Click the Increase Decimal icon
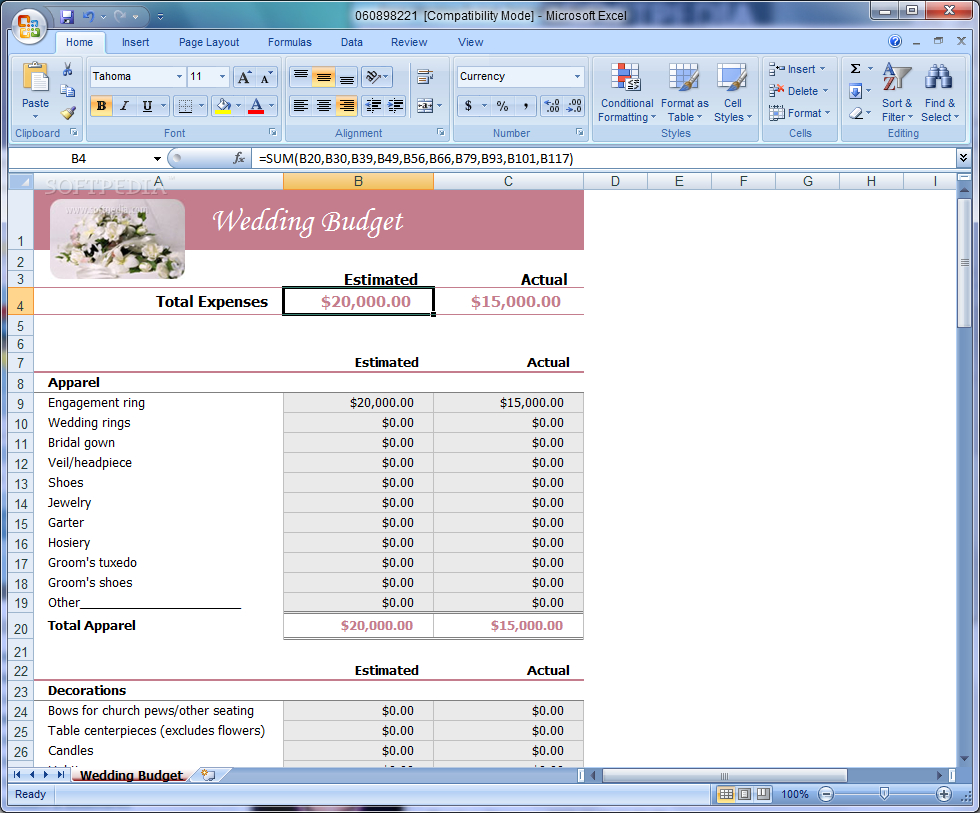This screenshot has width=980, height=813. (551, 106)
